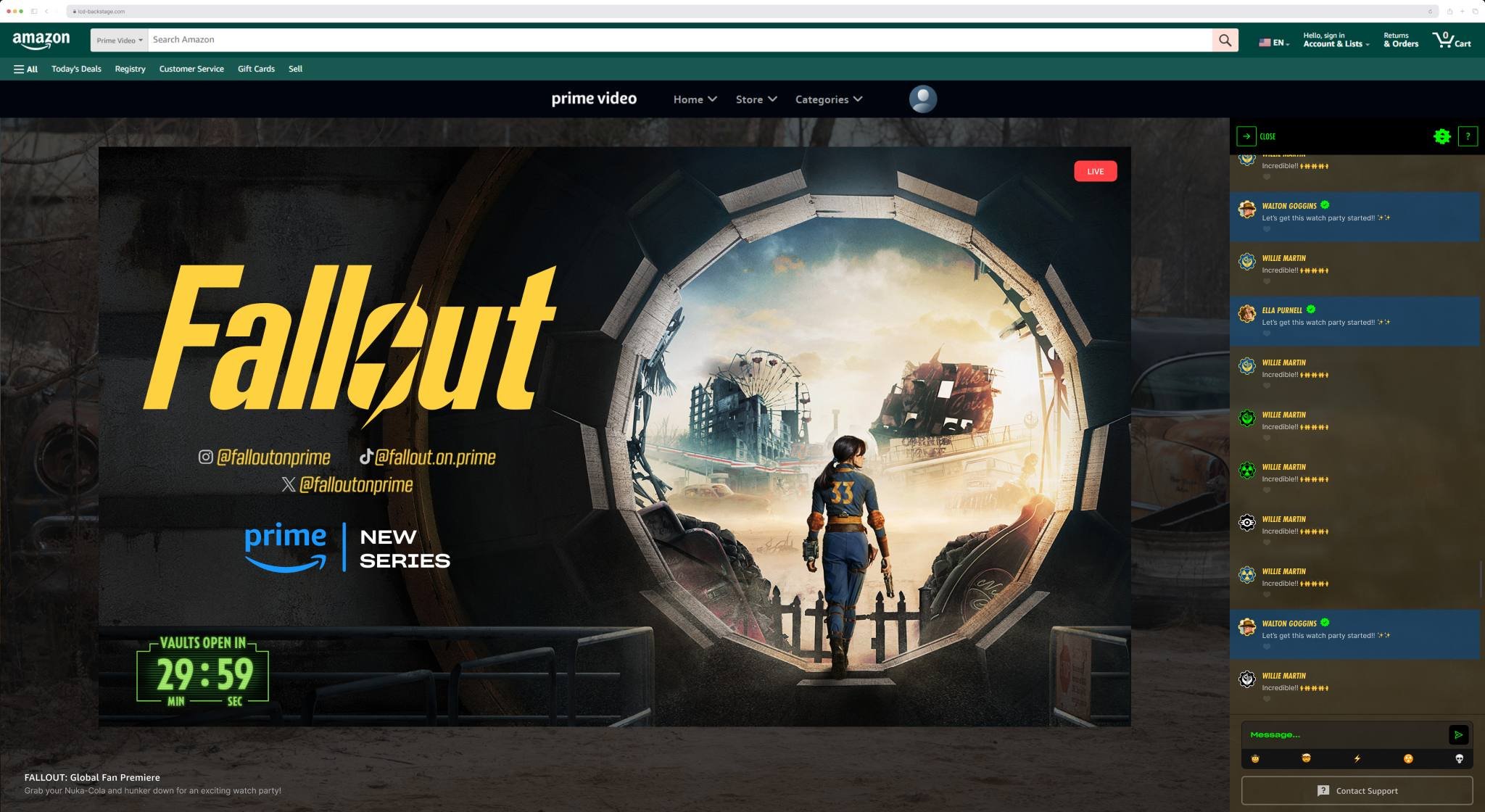1485x812 pixels.
Task: Insert the cowboy hat emoji reaction
Action: [x=1255, y=758]
